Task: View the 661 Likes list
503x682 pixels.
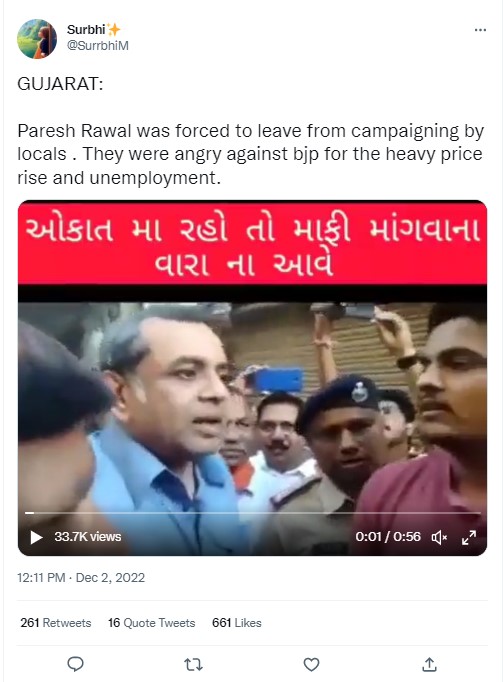Action: point(237,623)
